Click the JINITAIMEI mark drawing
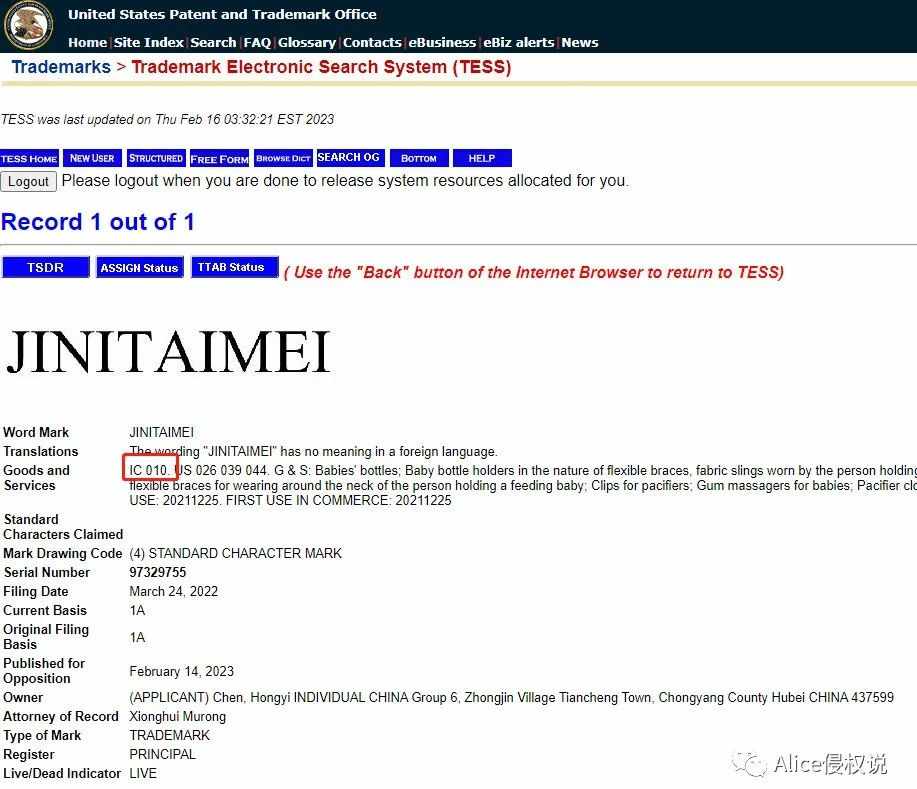917x789 pixels. 168,352
